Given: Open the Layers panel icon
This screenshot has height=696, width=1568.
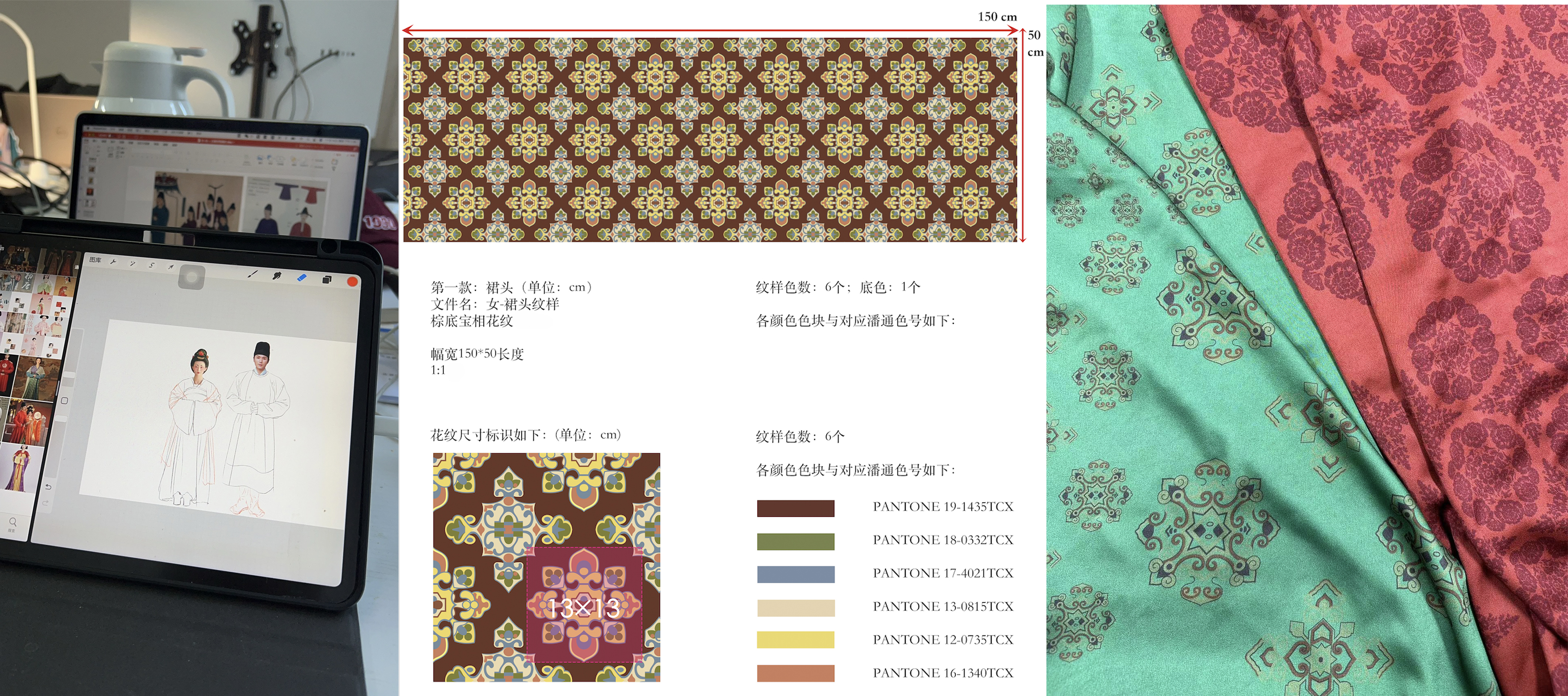Looking at the screenshot, I should tap(327, 279).
